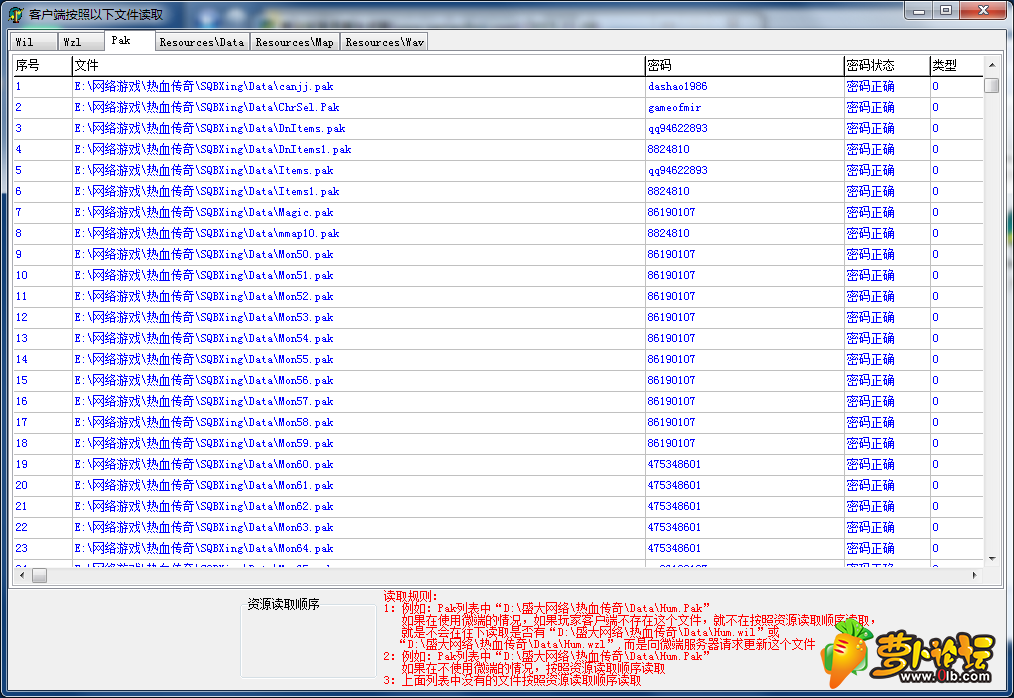The width and height of the screenshot is (1014, 698).
Task: Select the Mon61.pak file path
Action: [204, 486]
